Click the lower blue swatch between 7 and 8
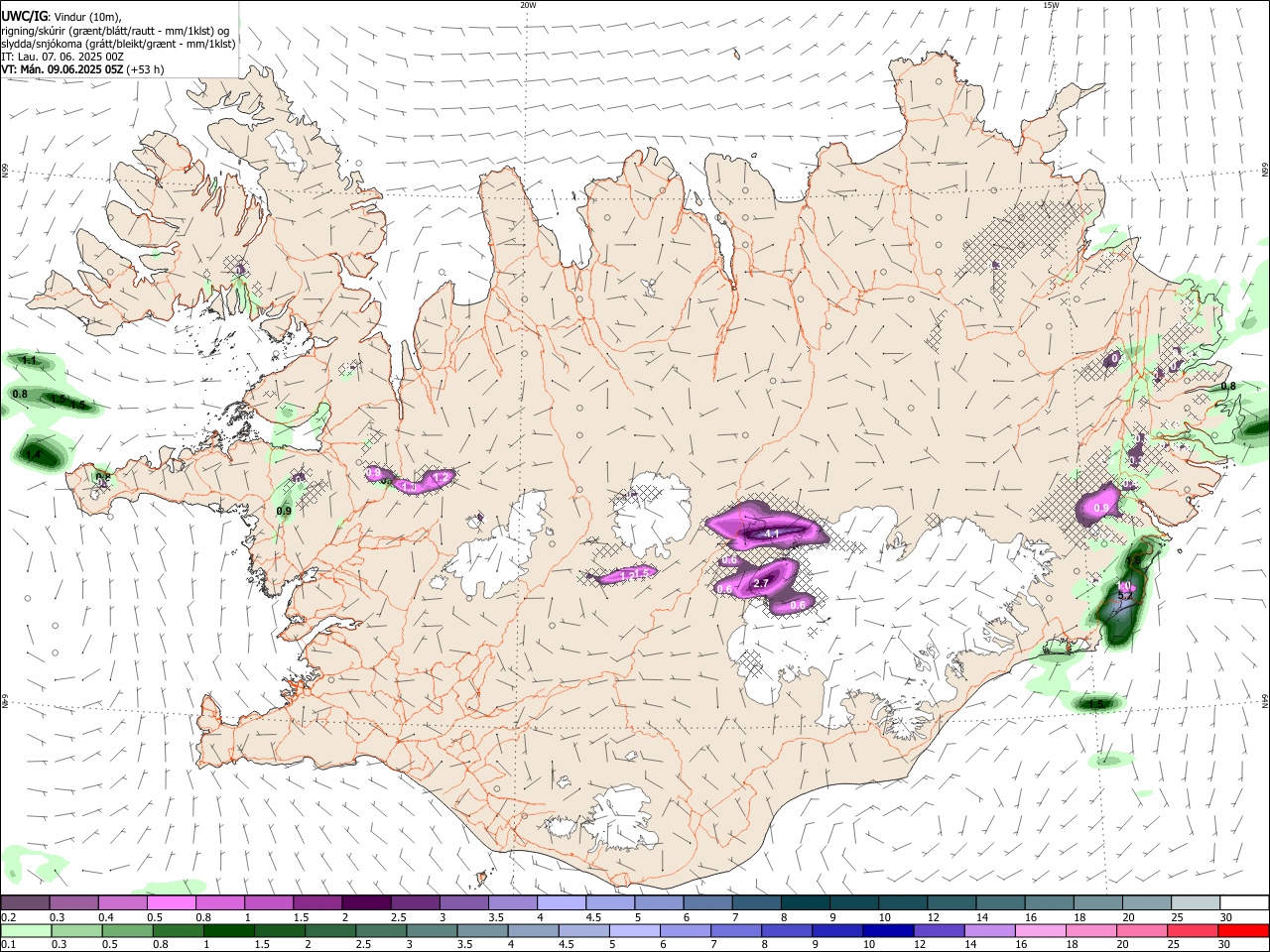Screen dimensions: 1270x952 coord(736,930)
